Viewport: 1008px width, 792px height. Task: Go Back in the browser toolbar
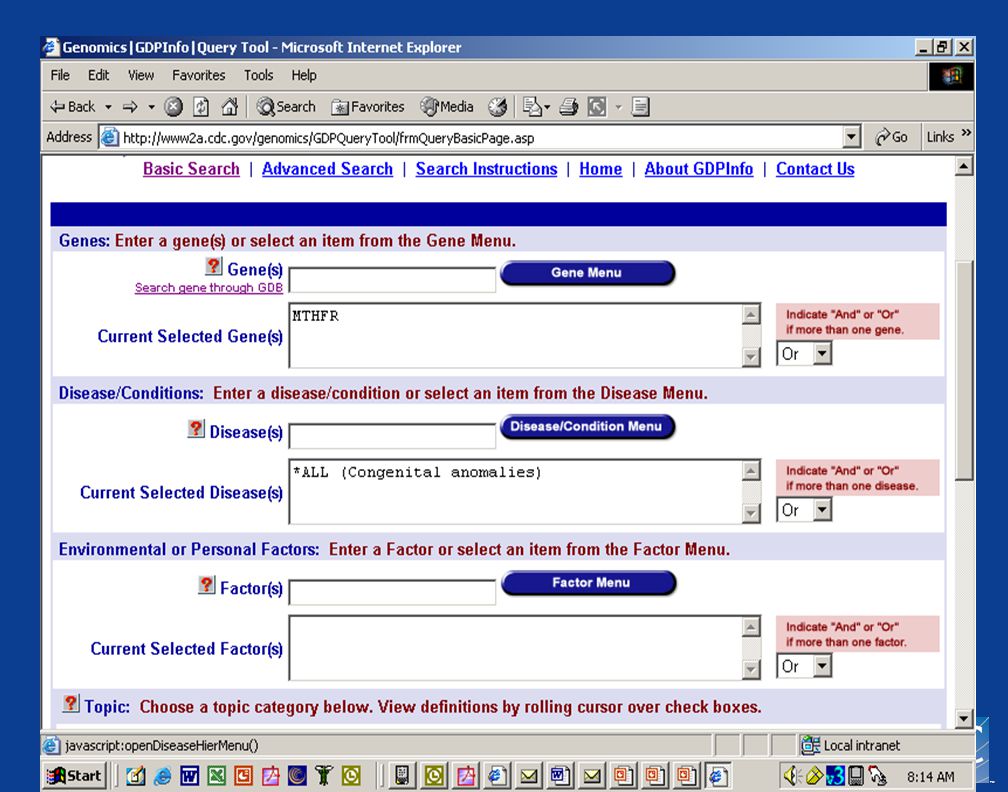click(x=73, y=107)
